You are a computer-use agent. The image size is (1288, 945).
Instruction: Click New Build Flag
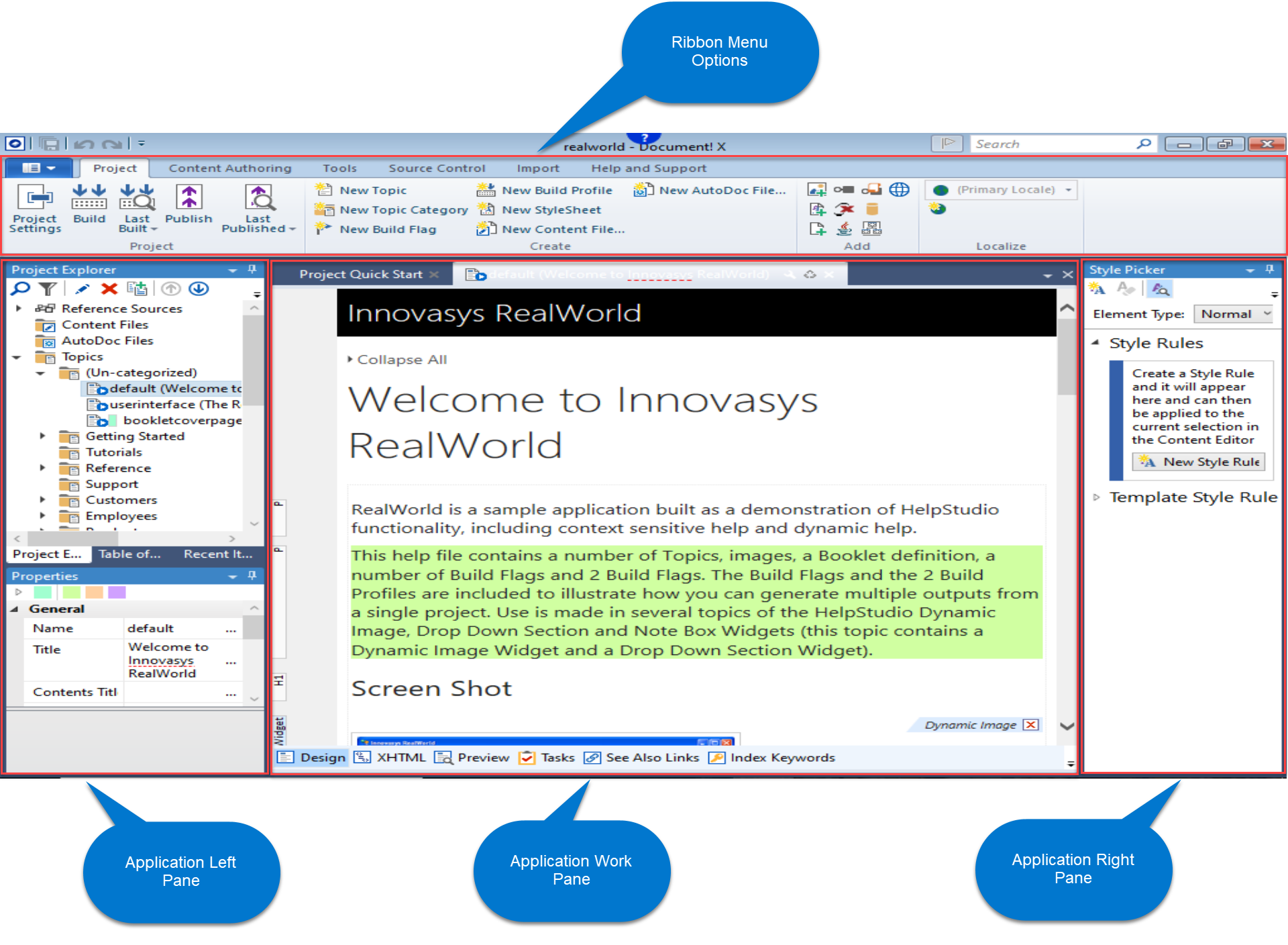[x=376, y=229]
